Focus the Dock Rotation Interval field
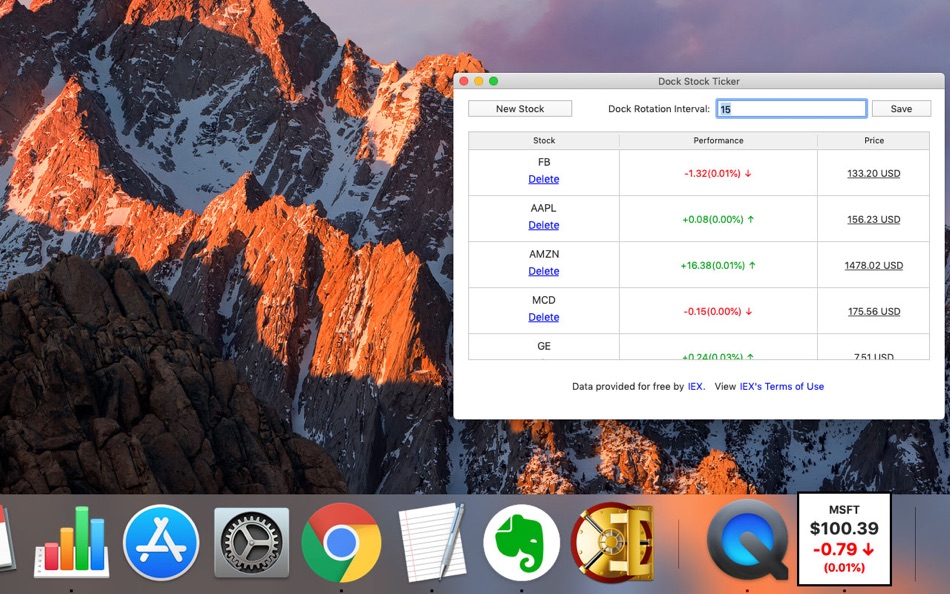The height and width of the screenshot is (594, 950). (x=791, y=108)
